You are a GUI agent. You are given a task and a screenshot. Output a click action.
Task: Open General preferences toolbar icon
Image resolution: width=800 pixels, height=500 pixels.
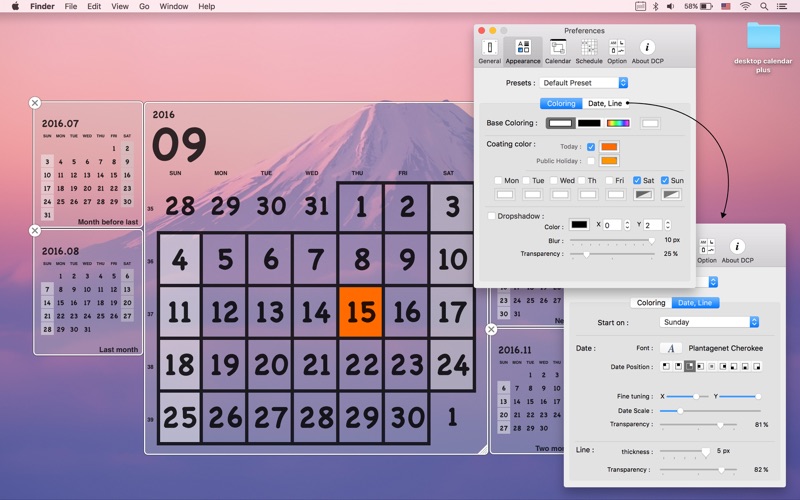pos(489,52)
